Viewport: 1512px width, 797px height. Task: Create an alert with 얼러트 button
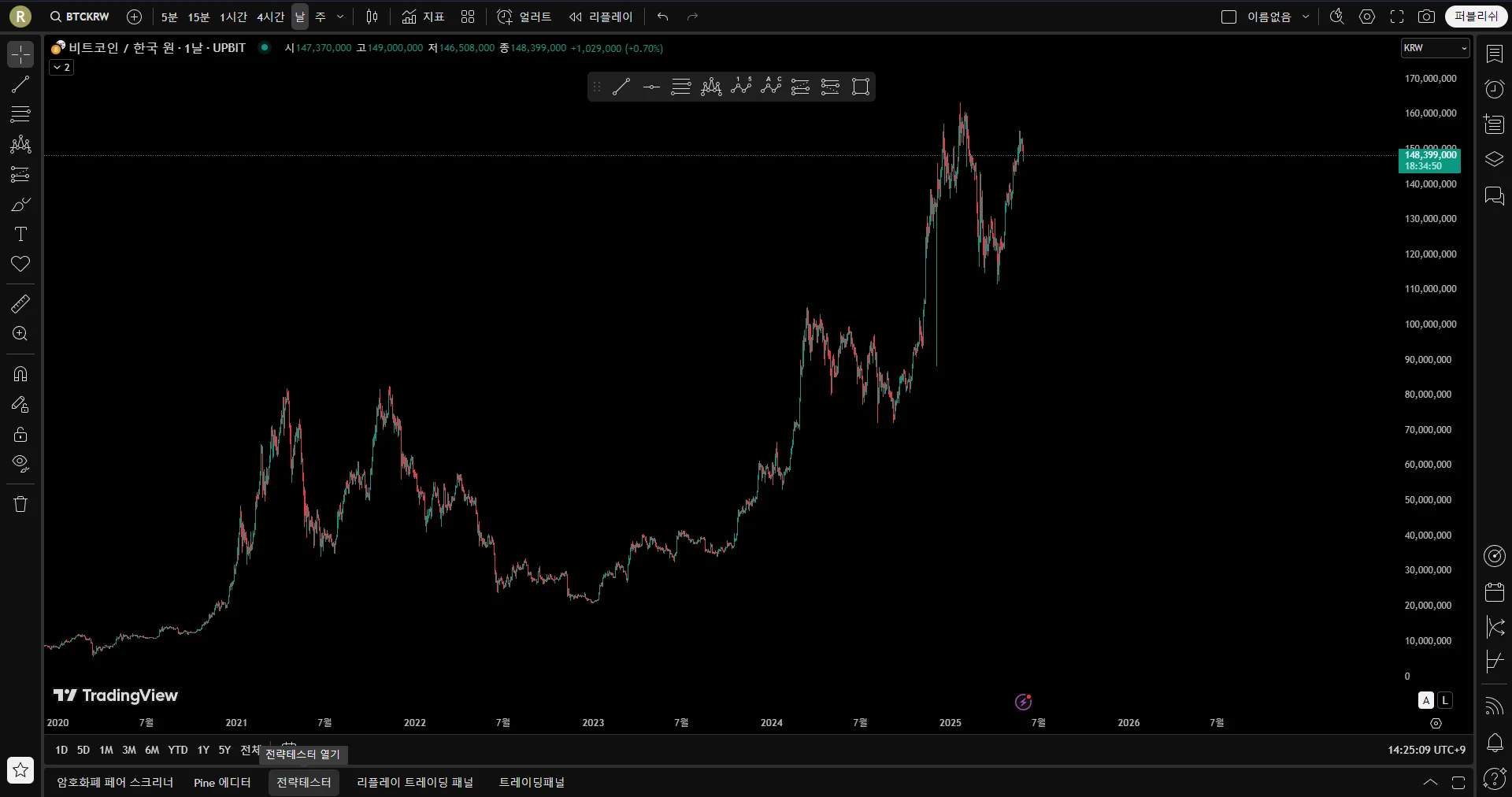pyautogui.click(x=524, y=17)
